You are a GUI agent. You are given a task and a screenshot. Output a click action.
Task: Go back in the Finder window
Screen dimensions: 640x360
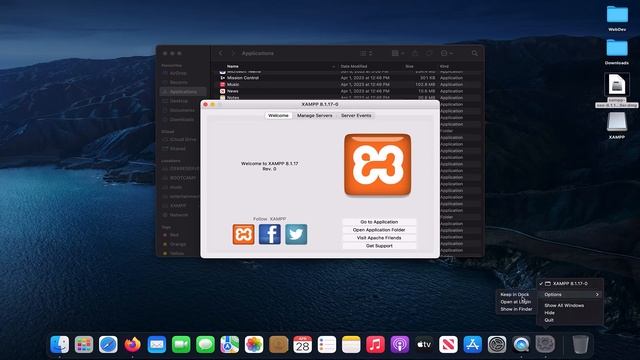pos(221,53)
